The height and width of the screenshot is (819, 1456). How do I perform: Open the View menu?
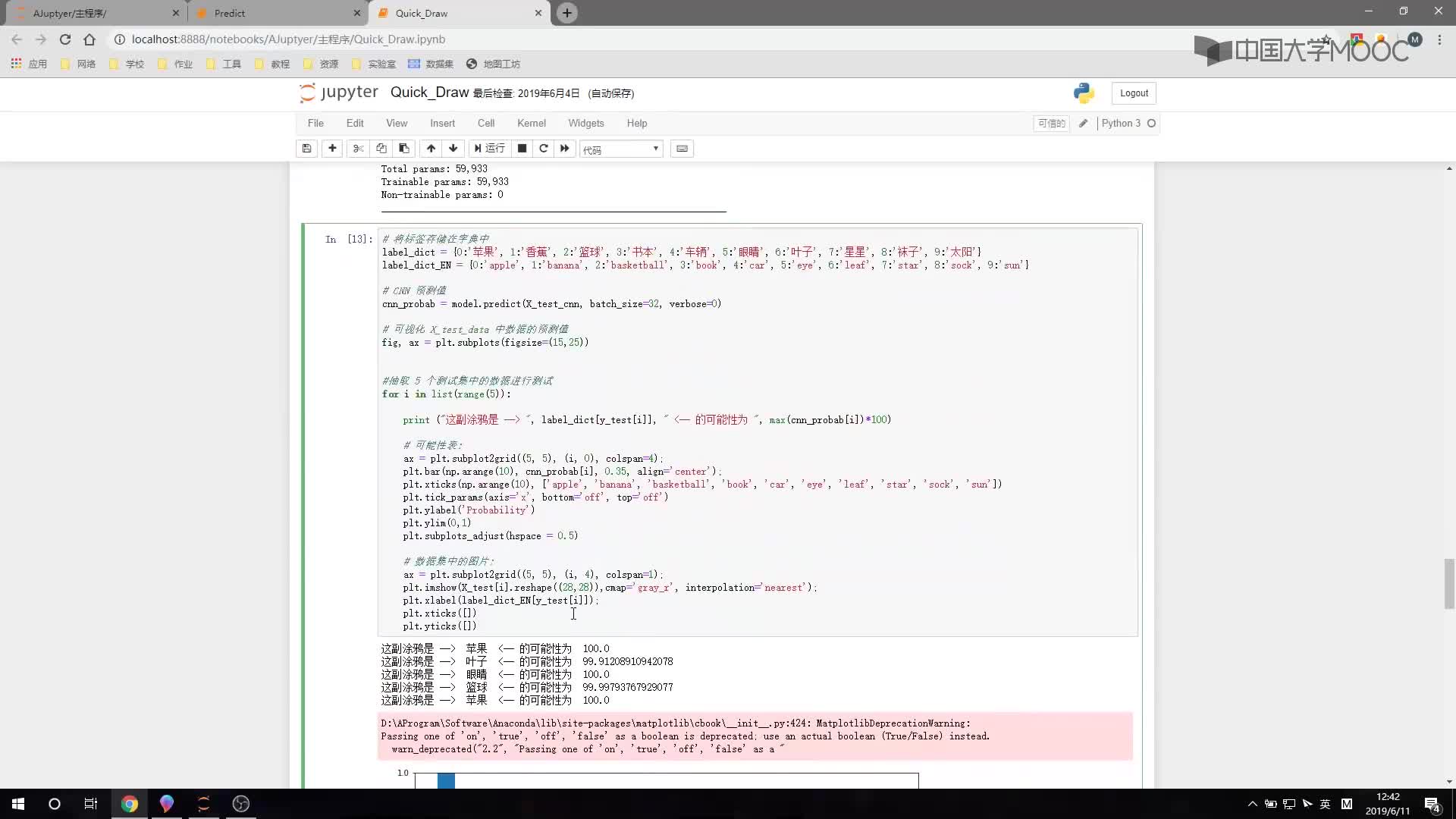[397, 124]
